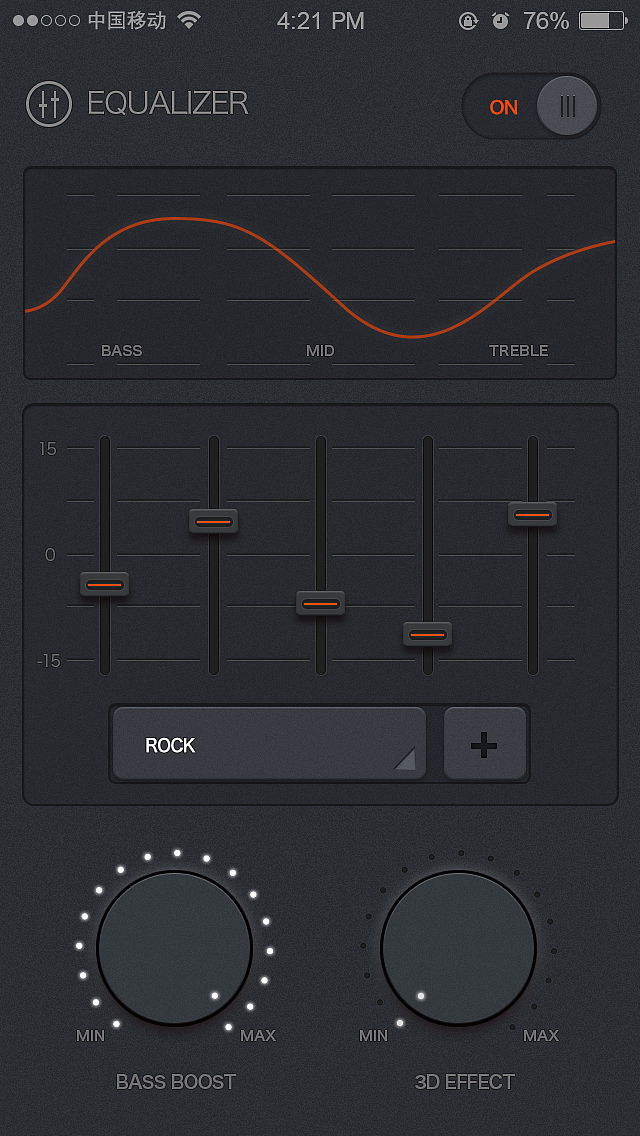Click the Bass Boost knob
The width and height of the screenshot is (640, 1136).
[x=175, y=948]
